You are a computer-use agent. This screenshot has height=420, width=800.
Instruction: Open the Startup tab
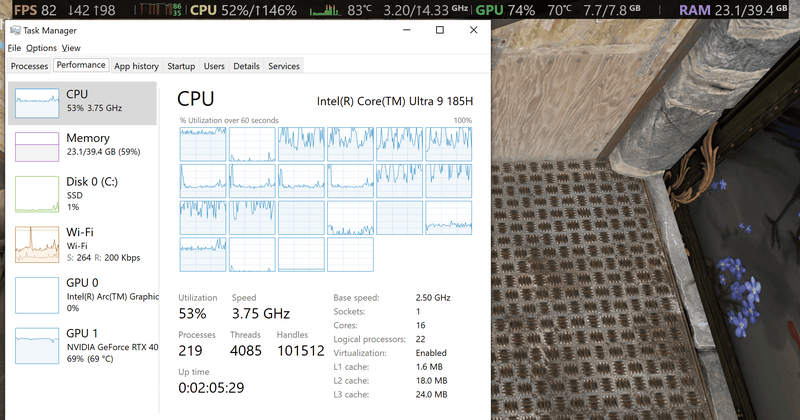point(181,66)
